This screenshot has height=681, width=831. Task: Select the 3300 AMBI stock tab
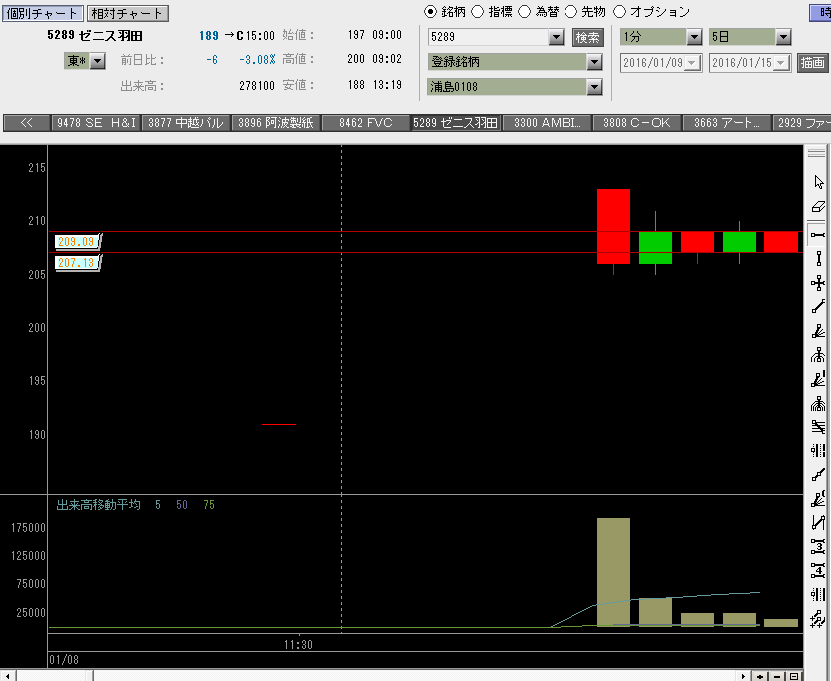click(x=546, y=123)
